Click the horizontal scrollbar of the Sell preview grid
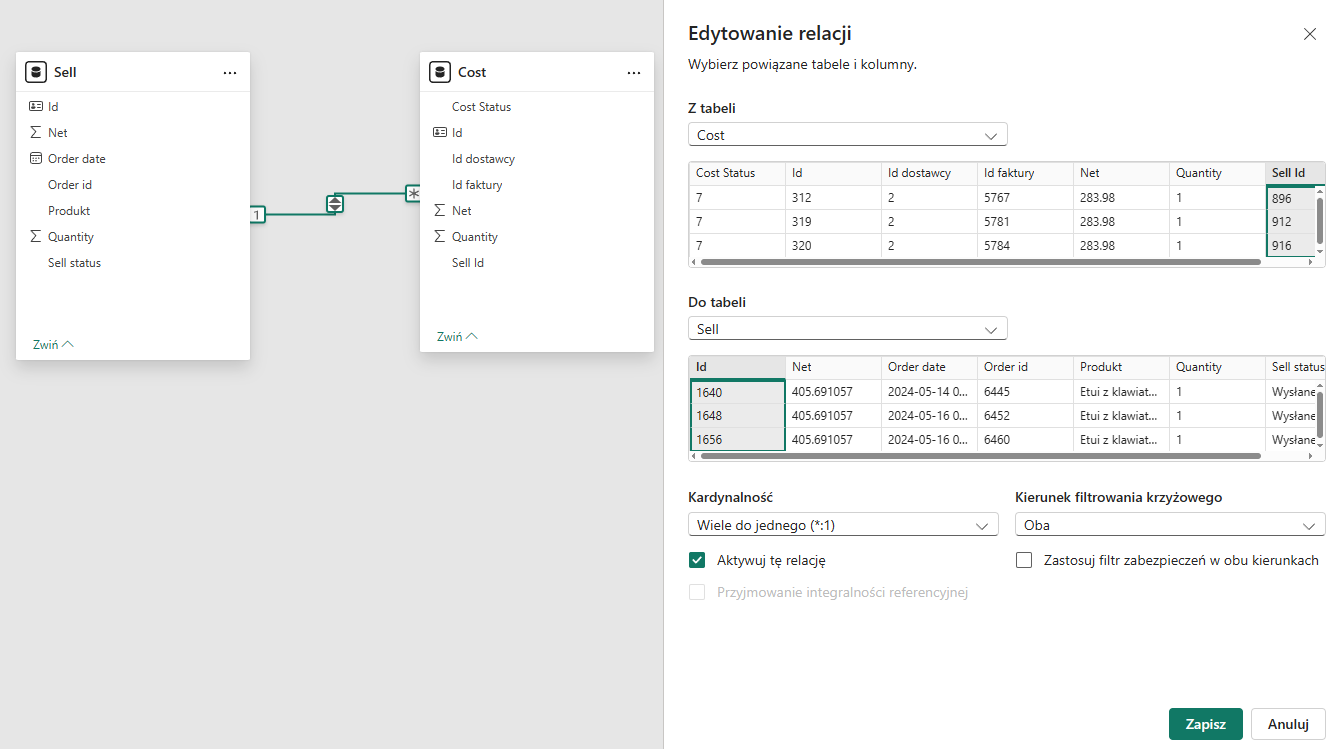The width and height of the screenshot is (1341, 749). (981, 456)
